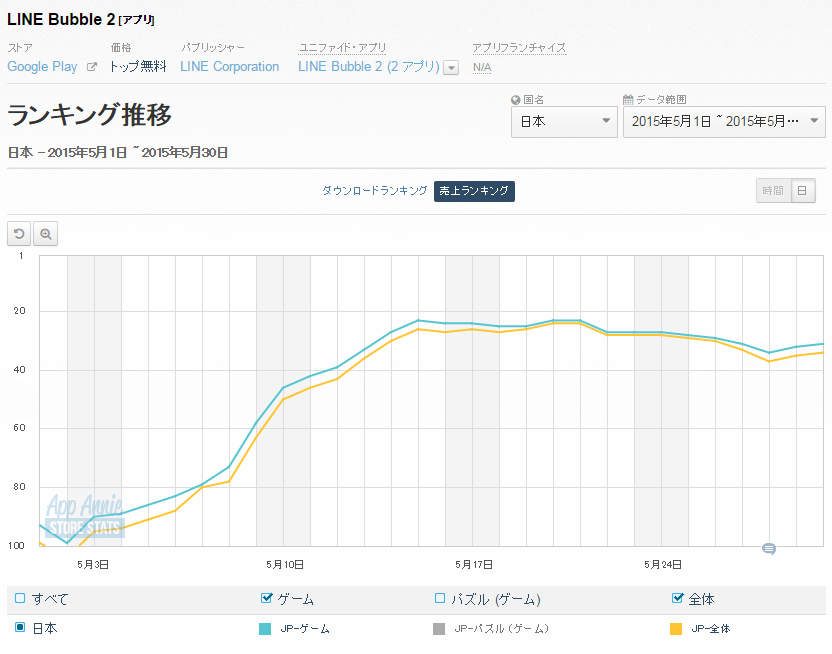The image size is (832, 654).
Task: Click the JP-ゲーム teal color swatch
Action: coord(265,629)
